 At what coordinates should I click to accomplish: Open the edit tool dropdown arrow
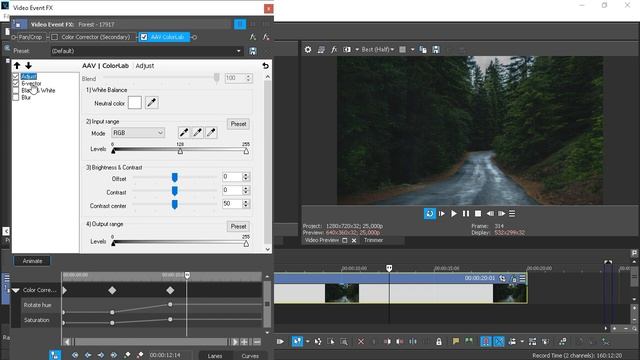coord(307,342)
